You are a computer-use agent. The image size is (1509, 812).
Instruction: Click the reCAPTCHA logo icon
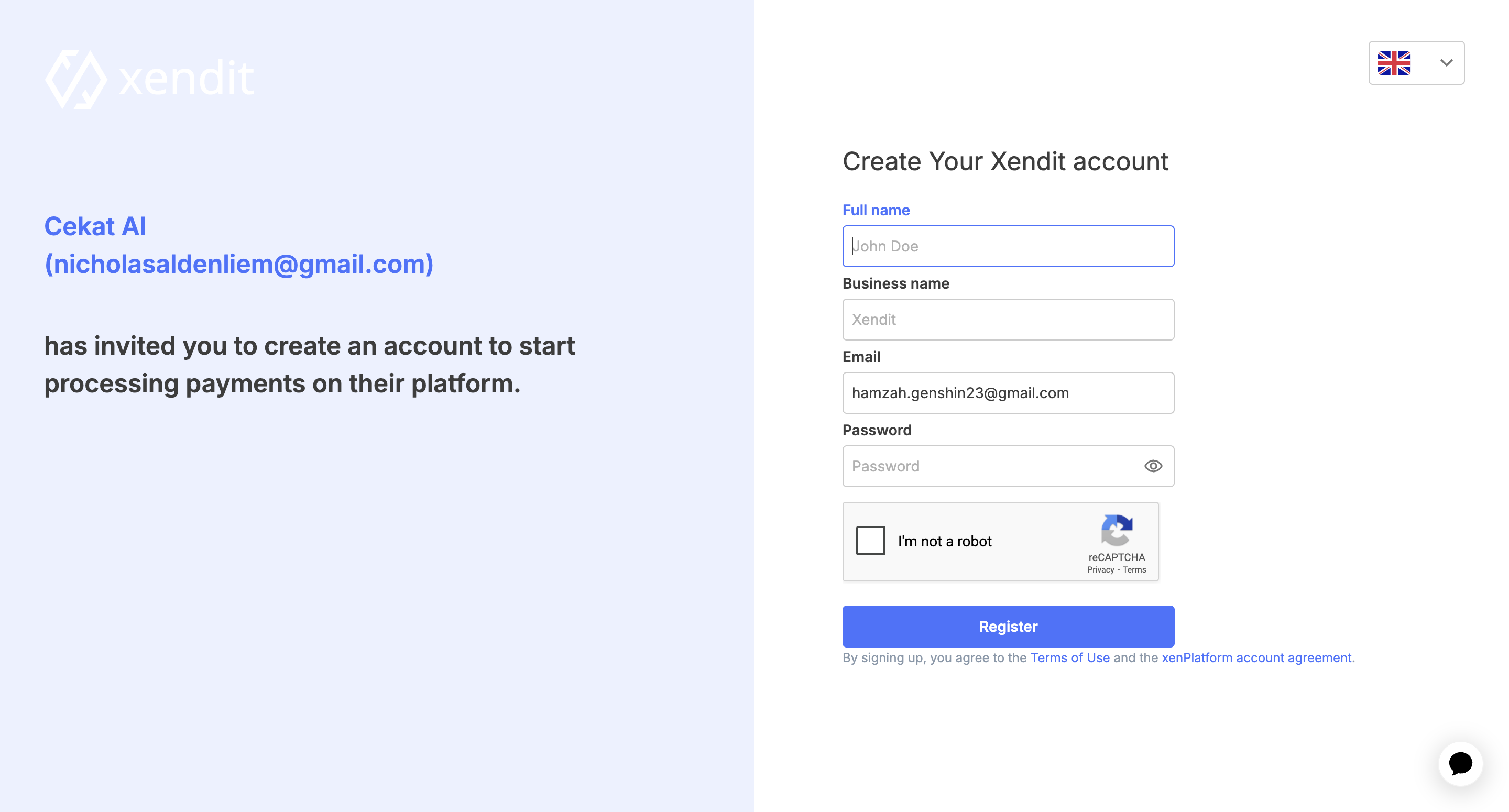(1117, 530)
